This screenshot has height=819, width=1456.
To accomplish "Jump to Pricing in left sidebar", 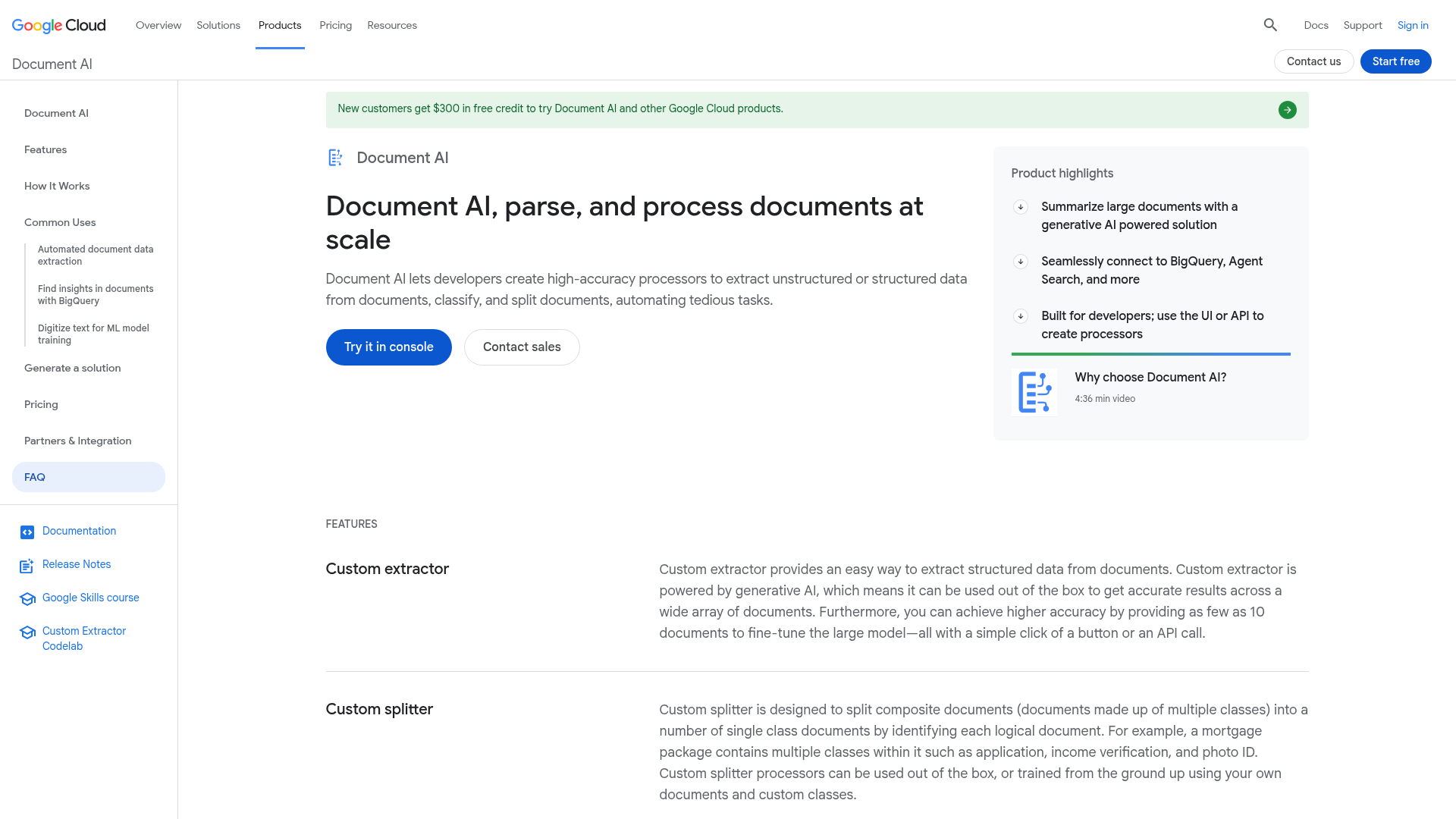I will pos(41,404).
